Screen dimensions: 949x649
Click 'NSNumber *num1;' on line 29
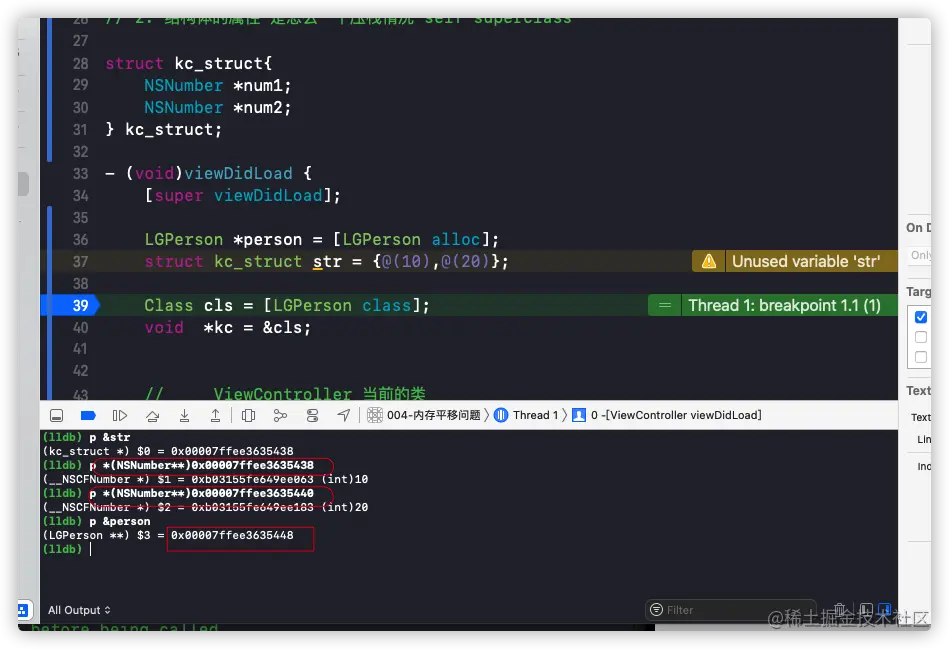coord(217,85)
